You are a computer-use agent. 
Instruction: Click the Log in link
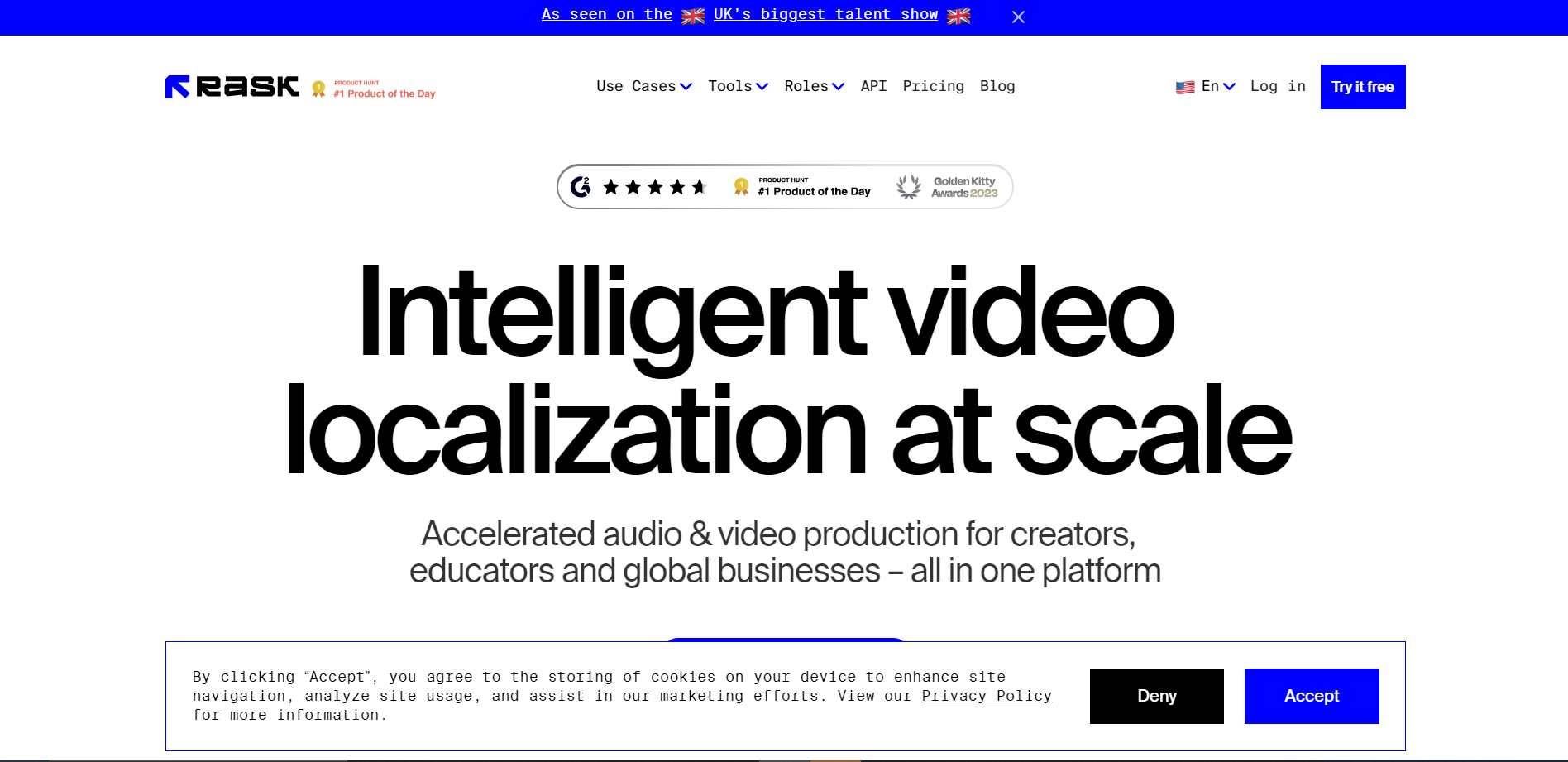point(1277,86)
